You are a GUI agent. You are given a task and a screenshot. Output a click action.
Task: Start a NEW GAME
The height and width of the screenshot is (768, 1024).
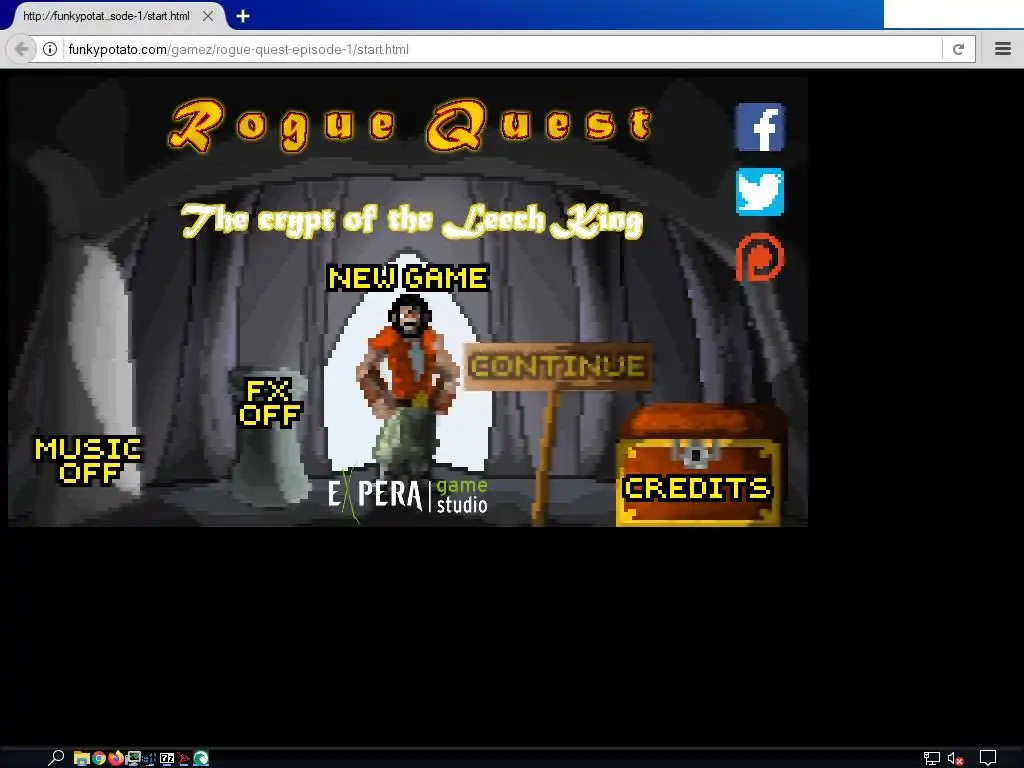(408, 278)
